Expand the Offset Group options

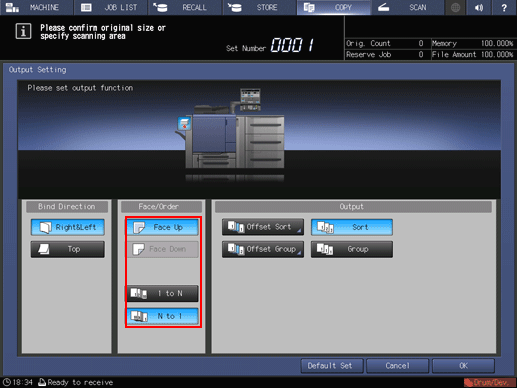tap(263, 249)
